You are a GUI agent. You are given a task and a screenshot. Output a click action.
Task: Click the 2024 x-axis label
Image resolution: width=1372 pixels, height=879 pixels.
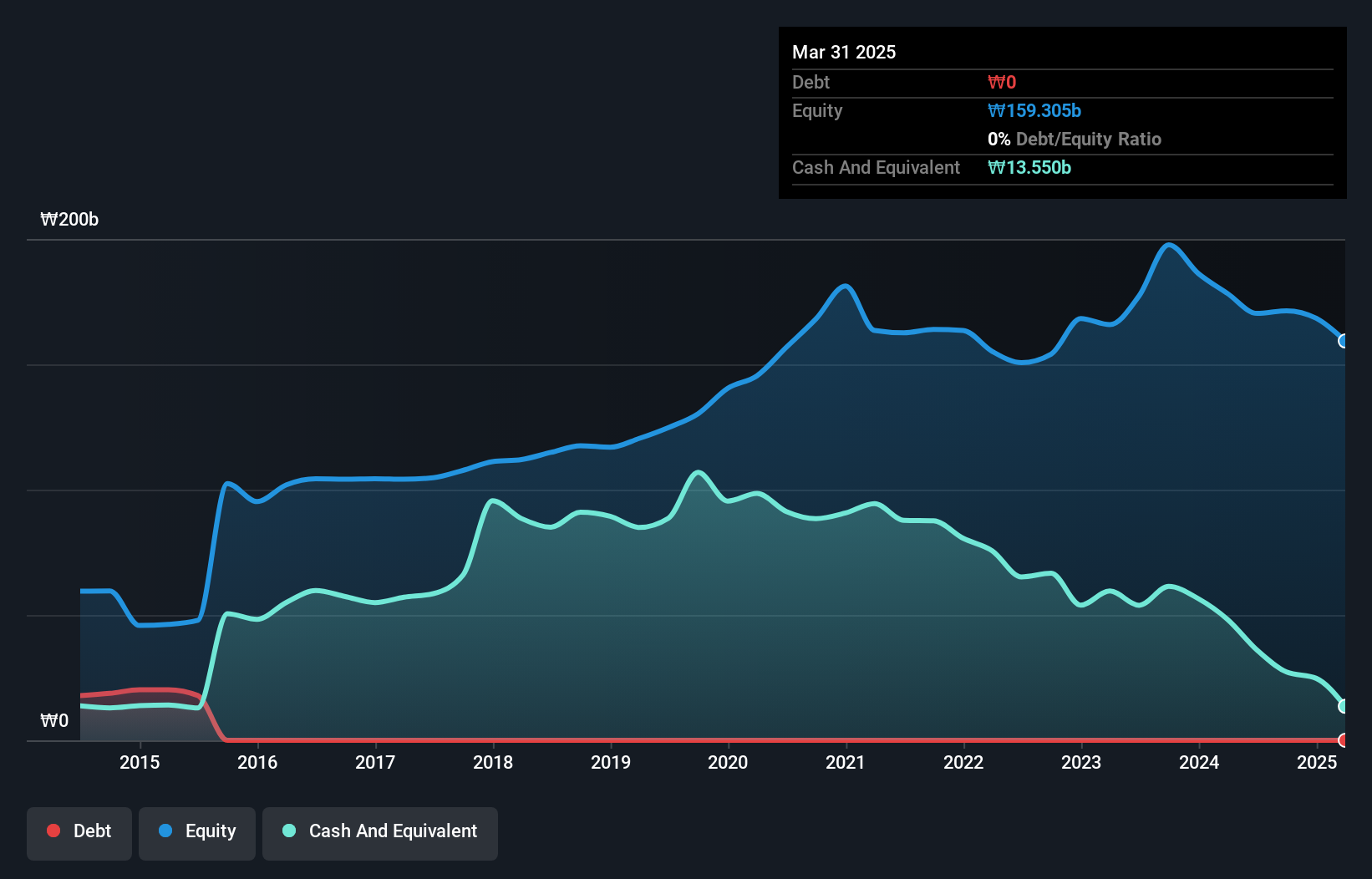[x=1199, y=762]
